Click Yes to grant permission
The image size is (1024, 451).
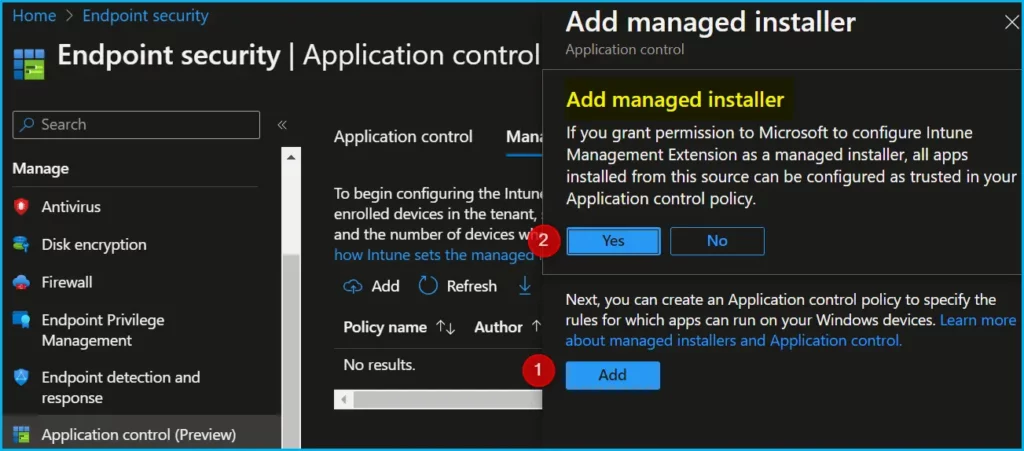pos(613,241)
